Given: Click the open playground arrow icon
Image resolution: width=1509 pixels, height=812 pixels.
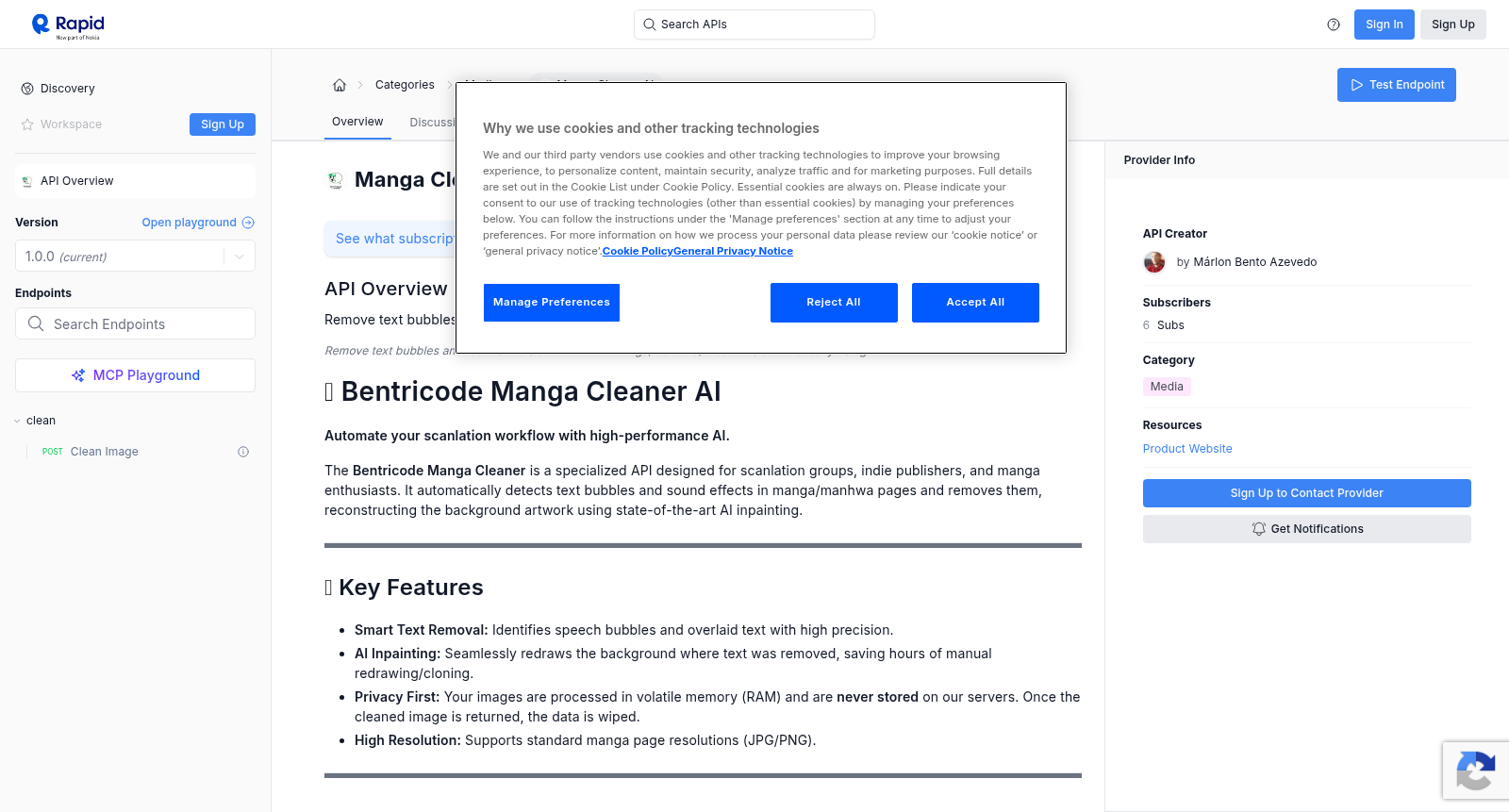Looking at the screenshot, I should 248,223.
